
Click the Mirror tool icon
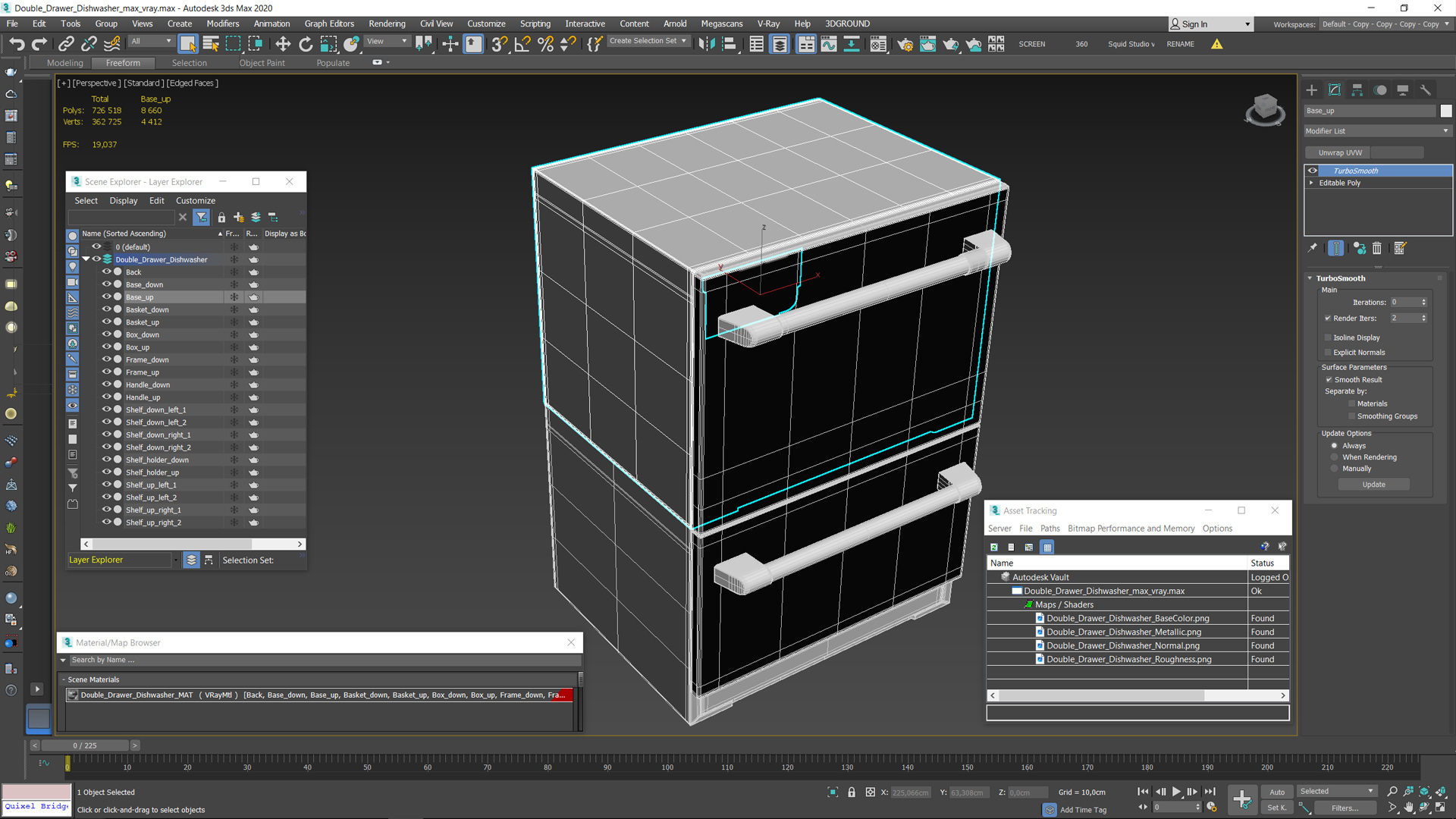tap(706, 44)
